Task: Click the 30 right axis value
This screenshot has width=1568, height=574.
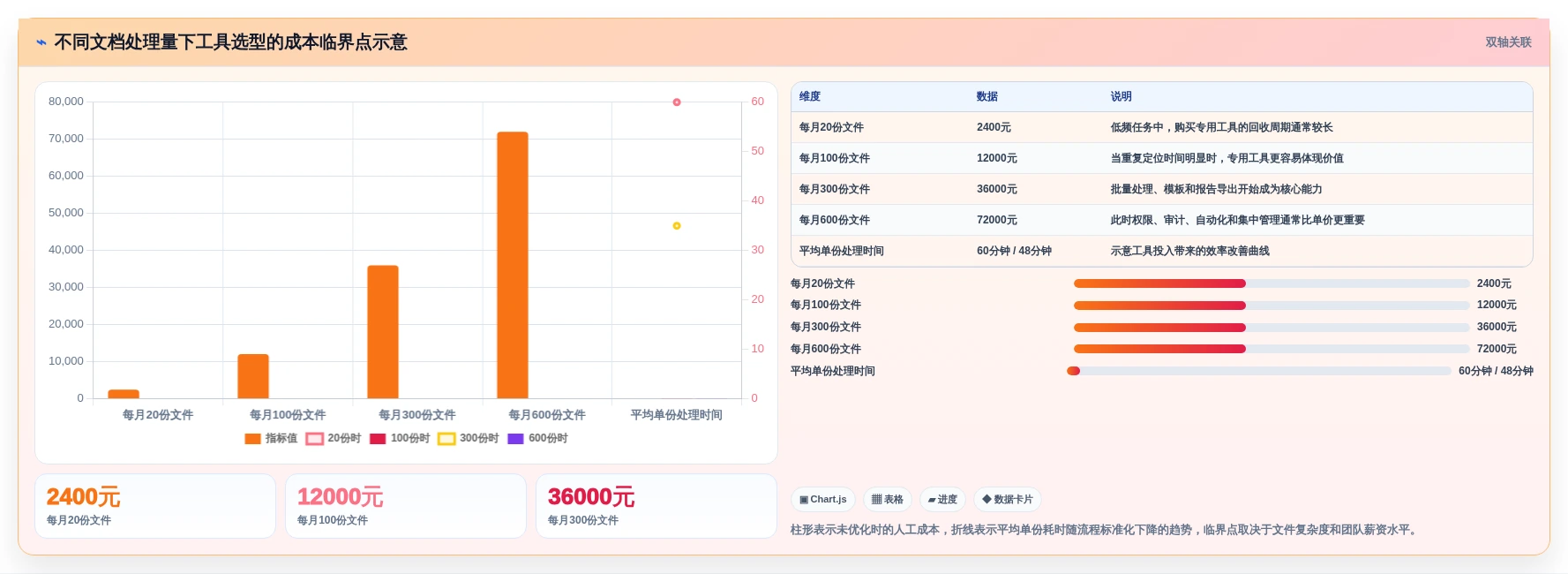Action: tap(757, 250)
